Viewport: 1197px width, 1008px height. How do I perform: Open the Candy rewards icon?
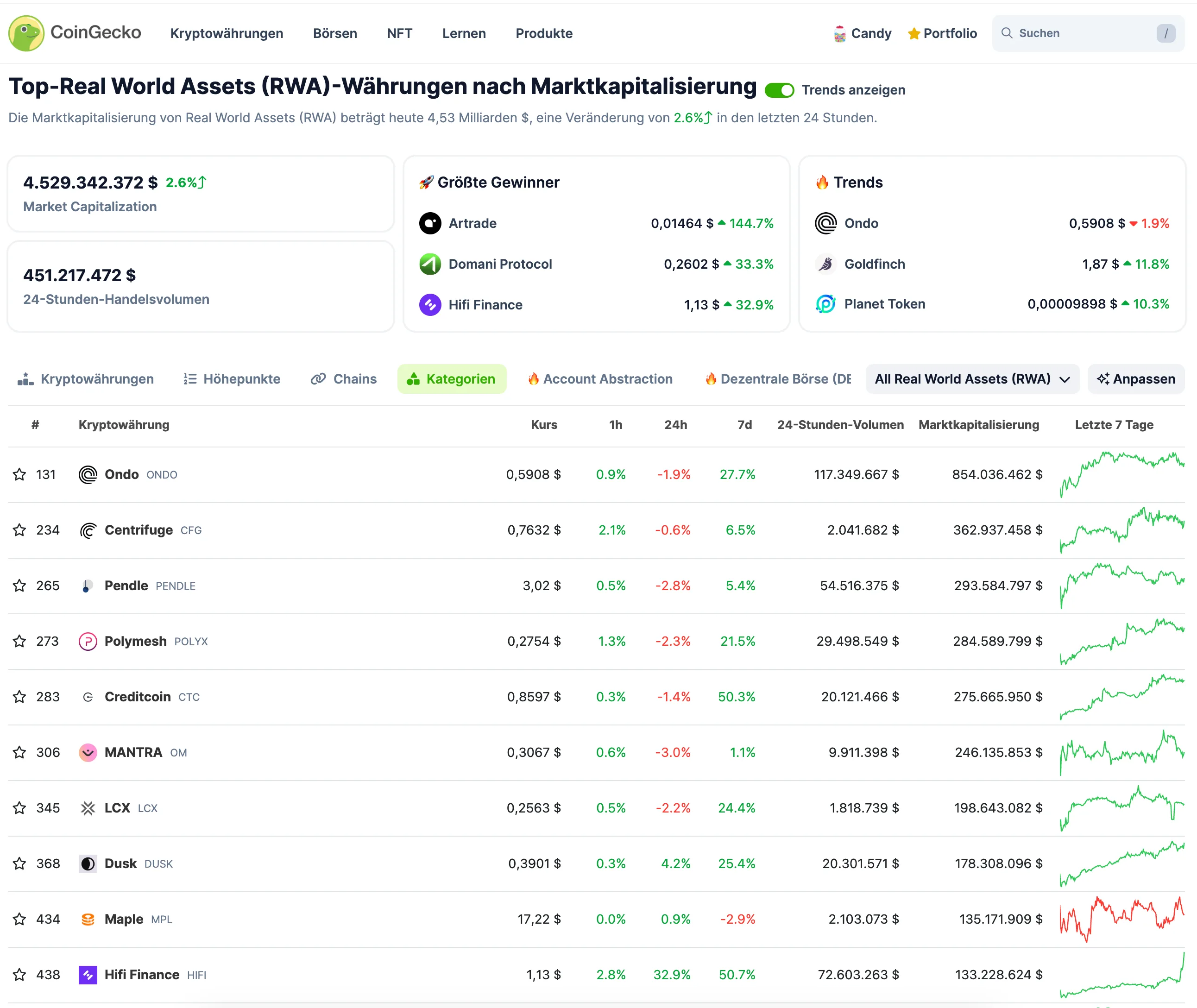coord(839,34)
